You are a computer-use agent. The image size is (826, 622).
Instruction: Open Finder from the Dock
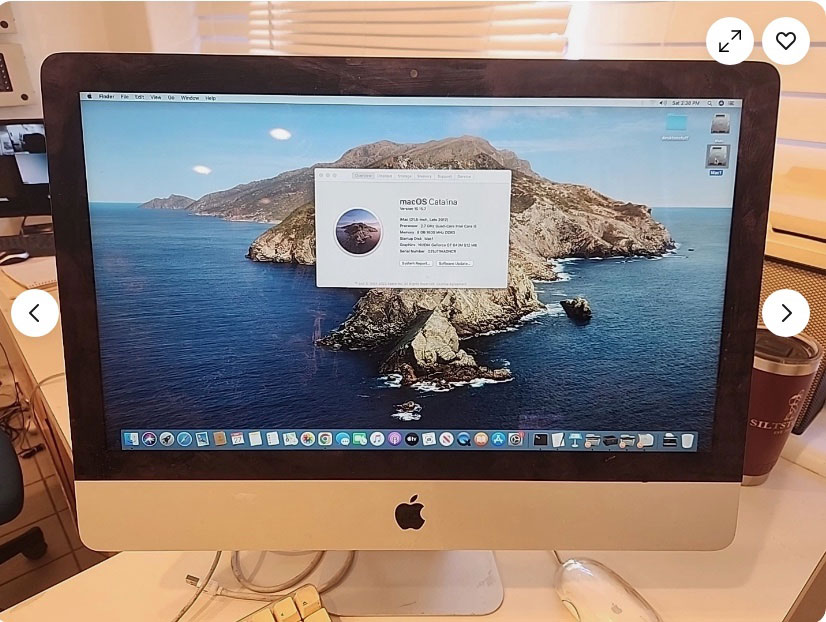[131, 438]
